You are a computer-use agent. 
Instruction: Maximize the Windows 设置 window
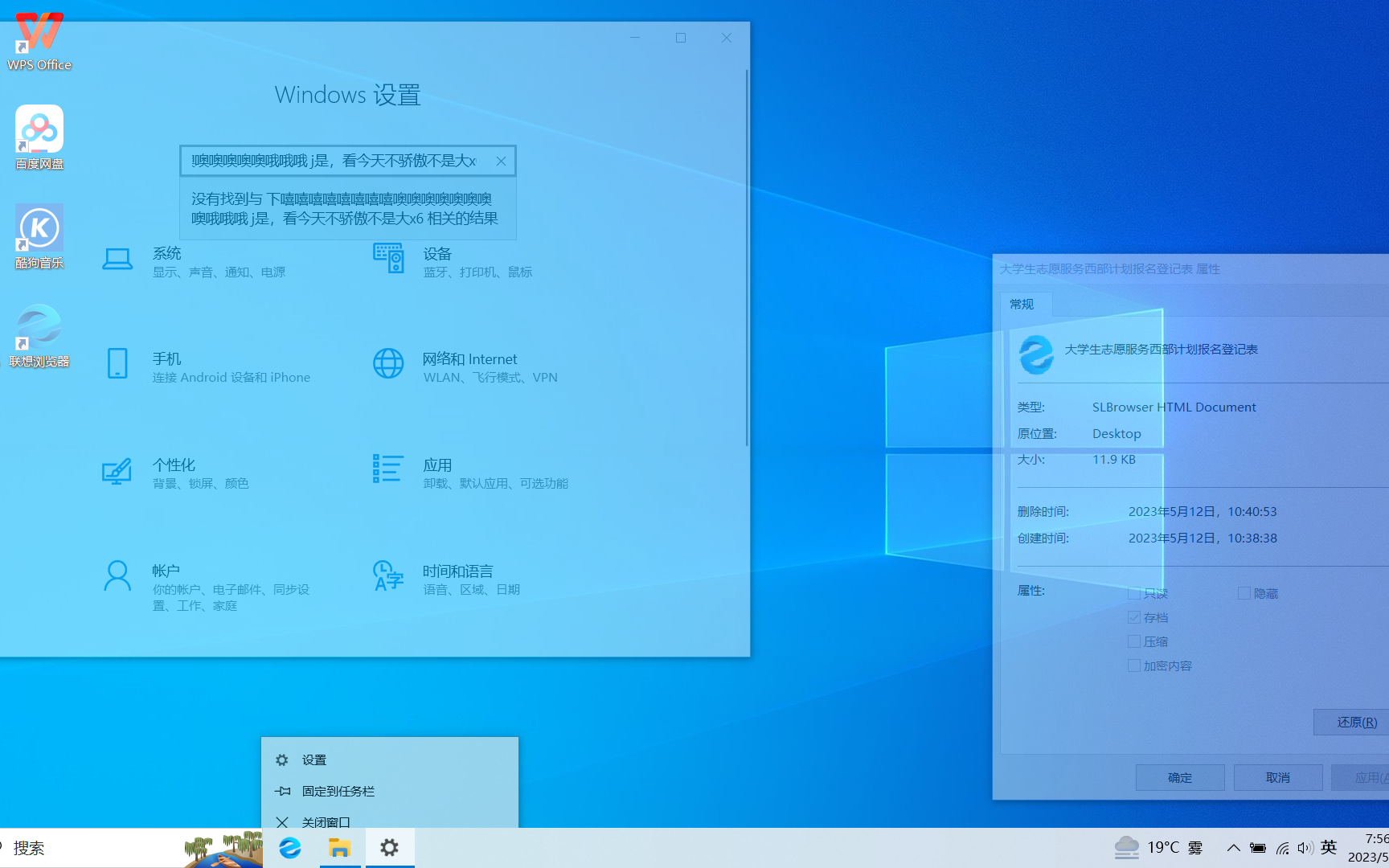[681, 38]
